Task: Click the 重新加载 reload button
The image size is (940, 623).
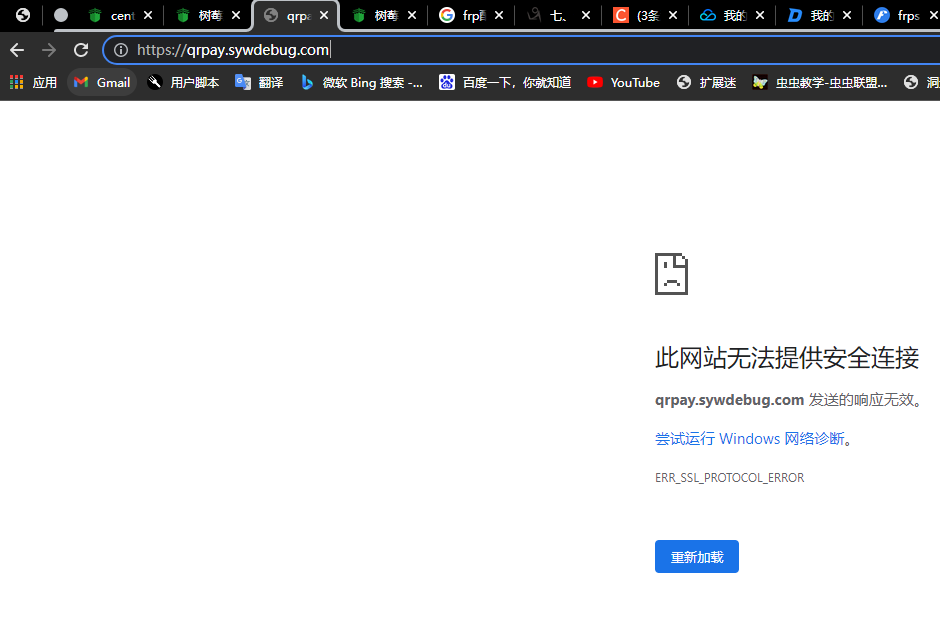Action: (696, 556)
